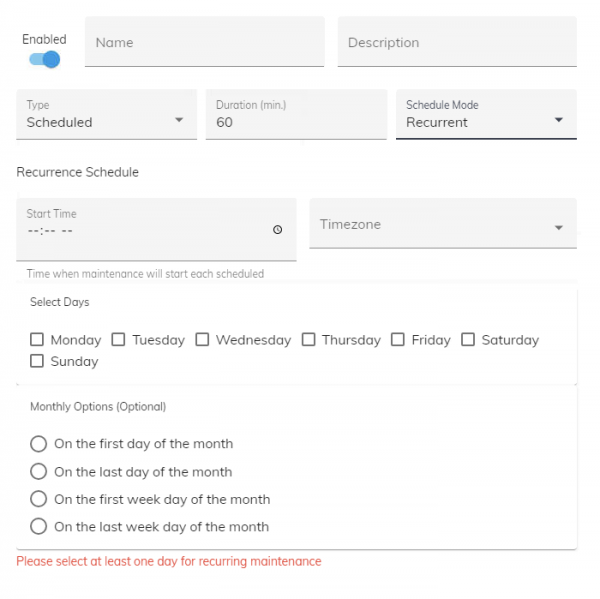Enable the Friday checkbox
Viewport: 600px width, 599px height.
tap(398, 340)
